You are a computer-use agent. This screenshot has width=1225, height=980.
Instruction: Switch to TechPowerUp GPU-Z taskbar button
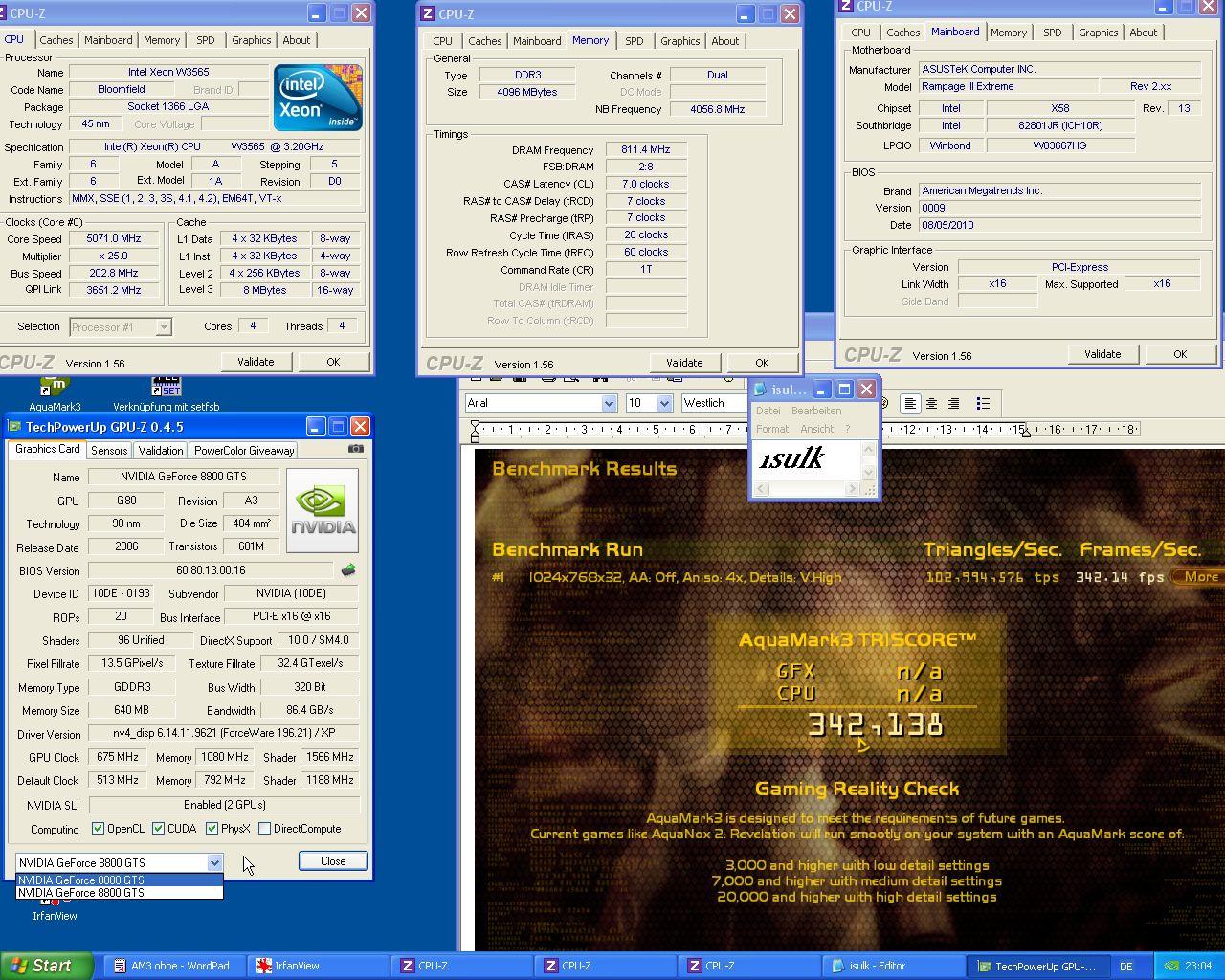1037,966
